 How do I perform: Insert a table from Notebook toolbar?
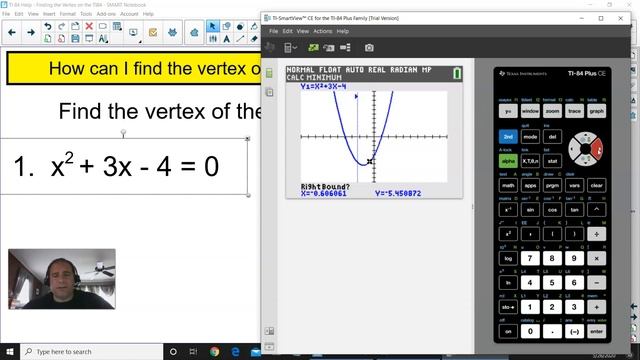click(x=117, y=27)
